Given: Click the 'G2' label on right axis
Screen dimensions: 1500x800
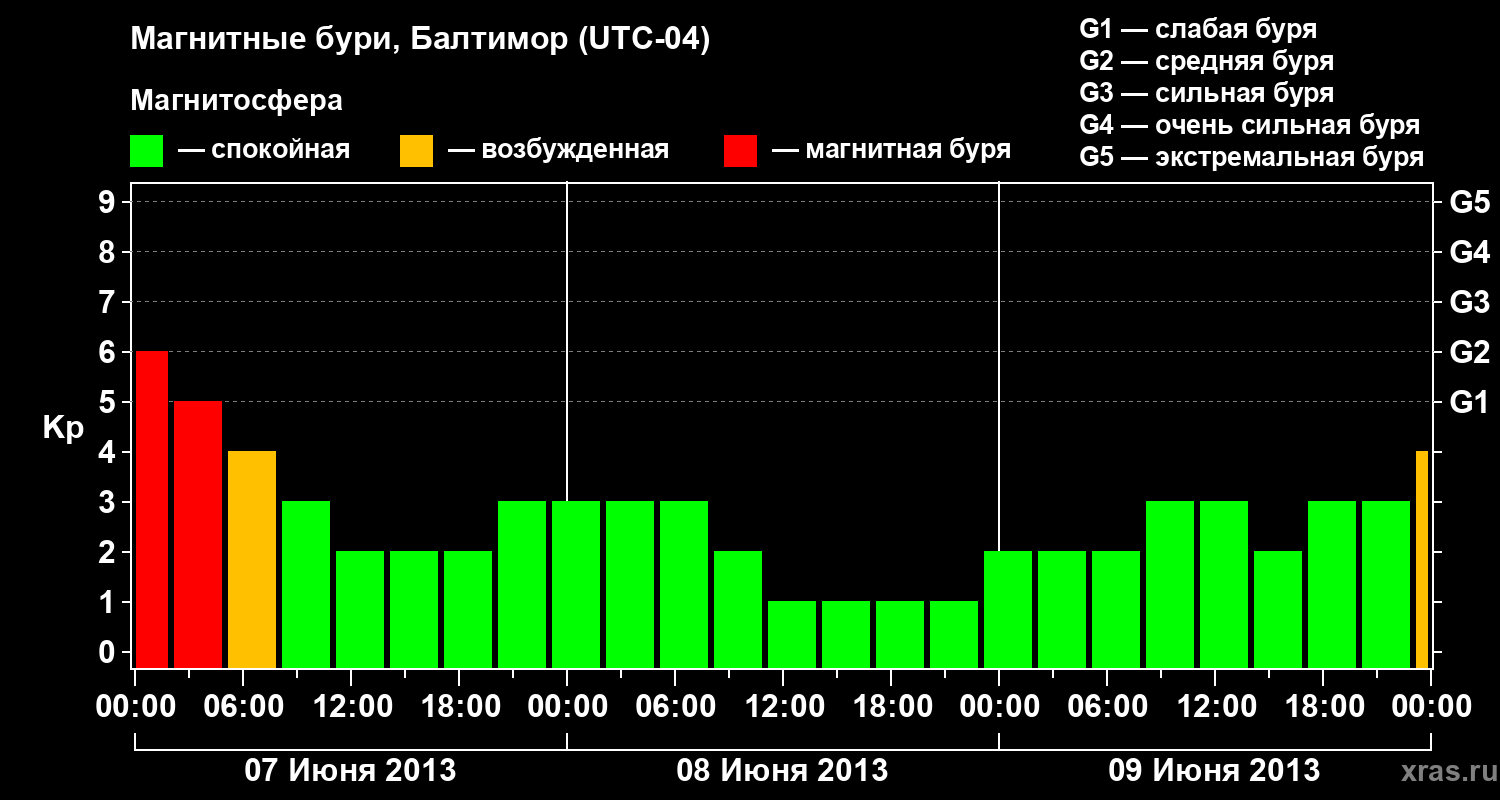Looking at the screenshot, I should coord(1469,352).
